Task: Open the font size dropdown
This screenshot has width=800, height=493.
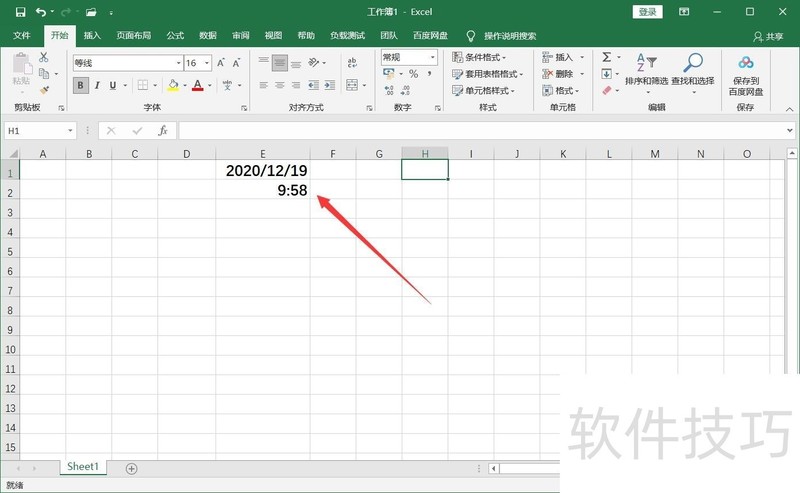Action: (x=207, y=63)
